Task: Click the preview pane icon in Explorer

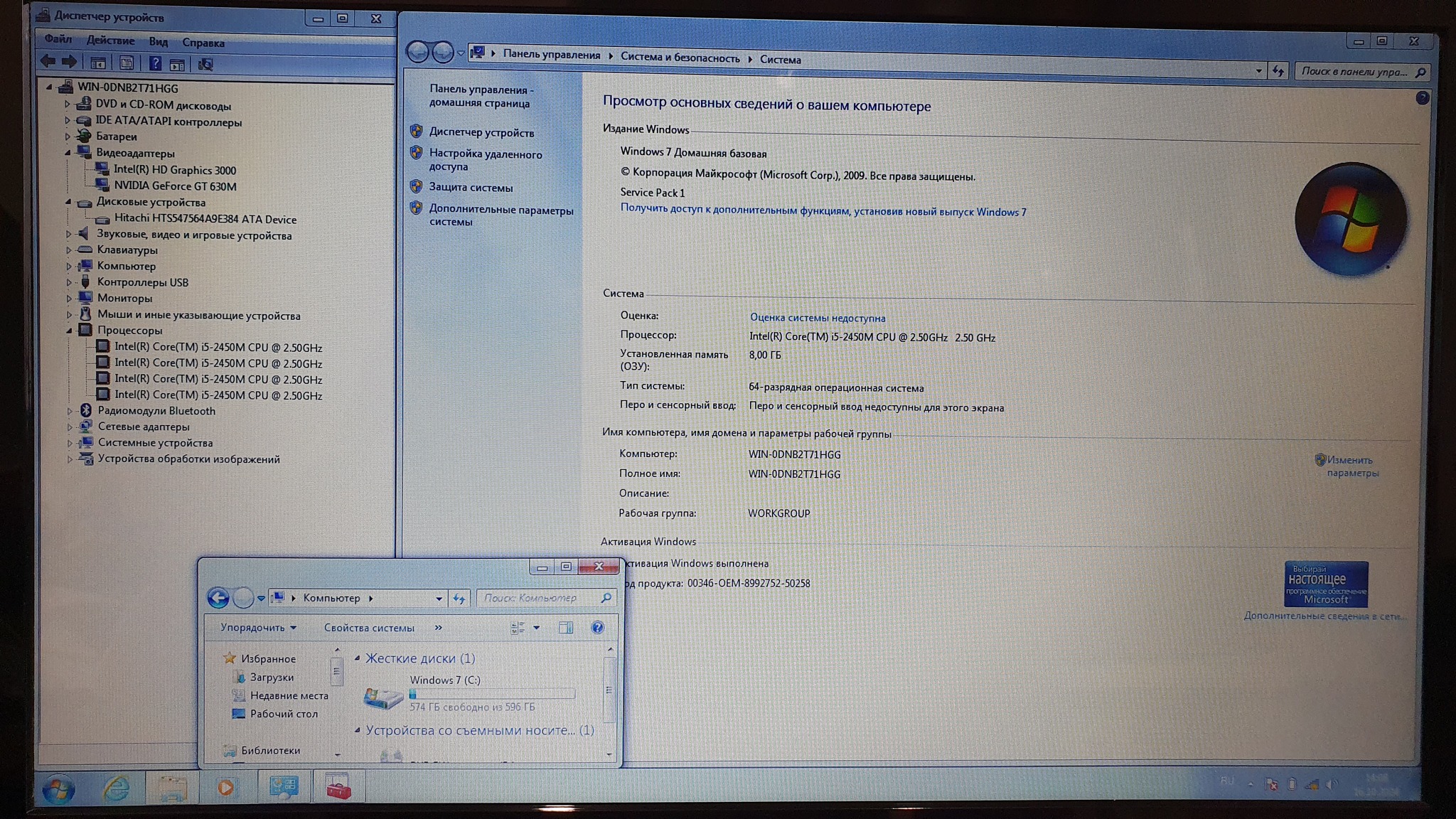Action: (566, 628)
